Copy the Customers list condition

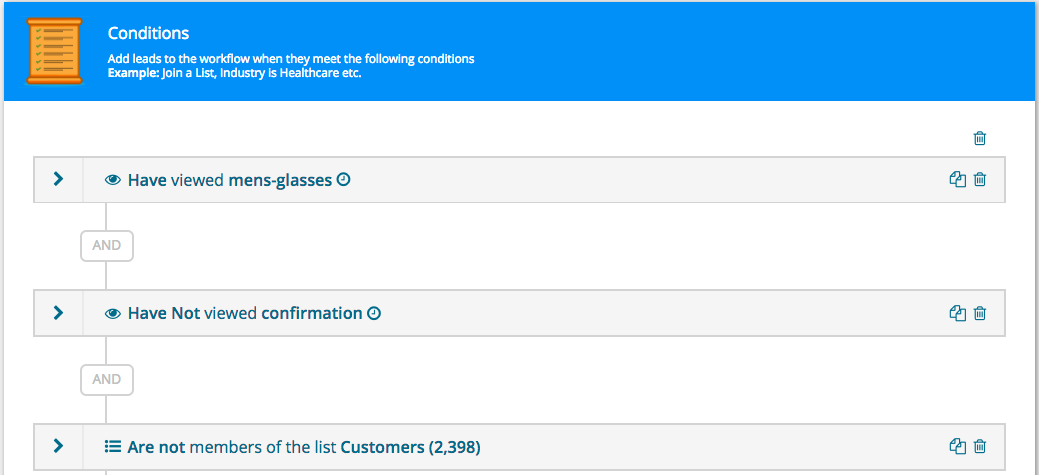point(957,446)
